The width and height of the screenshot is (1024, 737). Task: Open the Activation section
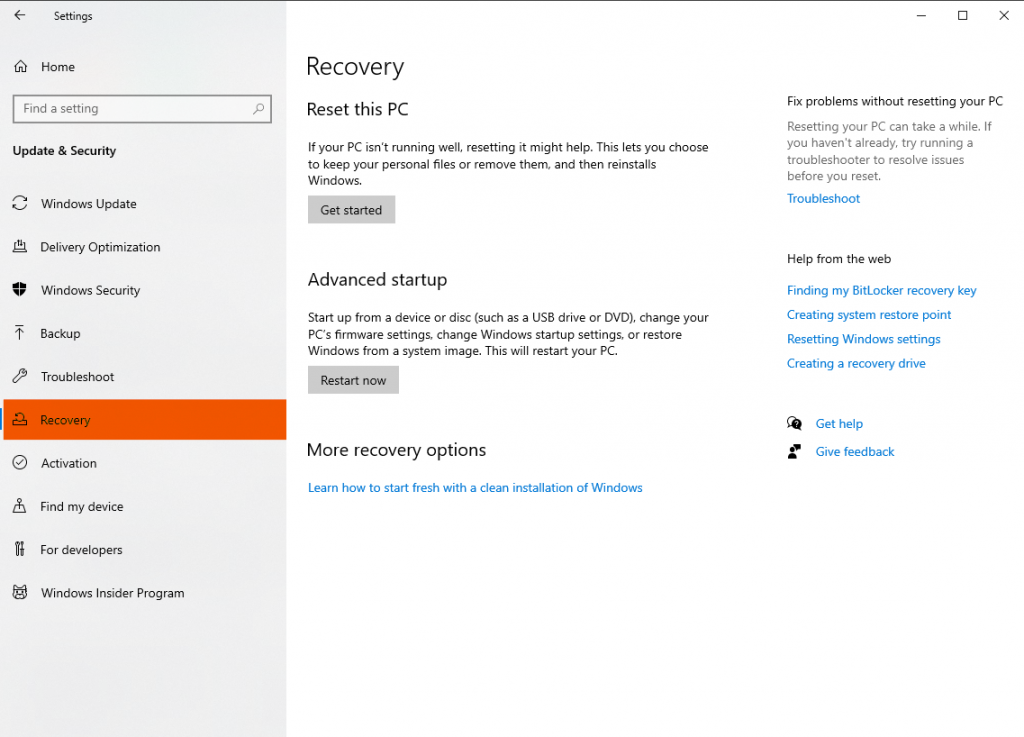[x=144, y=463]
